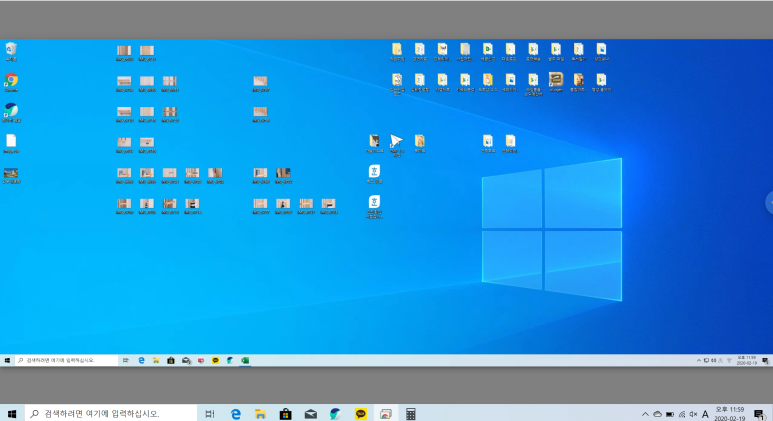Open the clock showing 오후 11:59

tap(730, 414)
